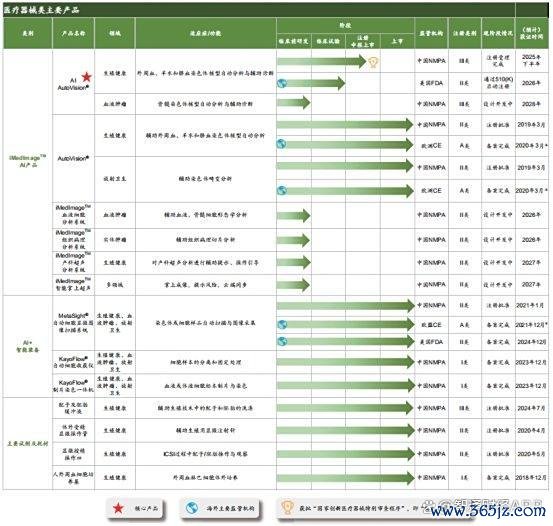Click the 配子及胚胎缓冲液 product cell

coord(73,408)
